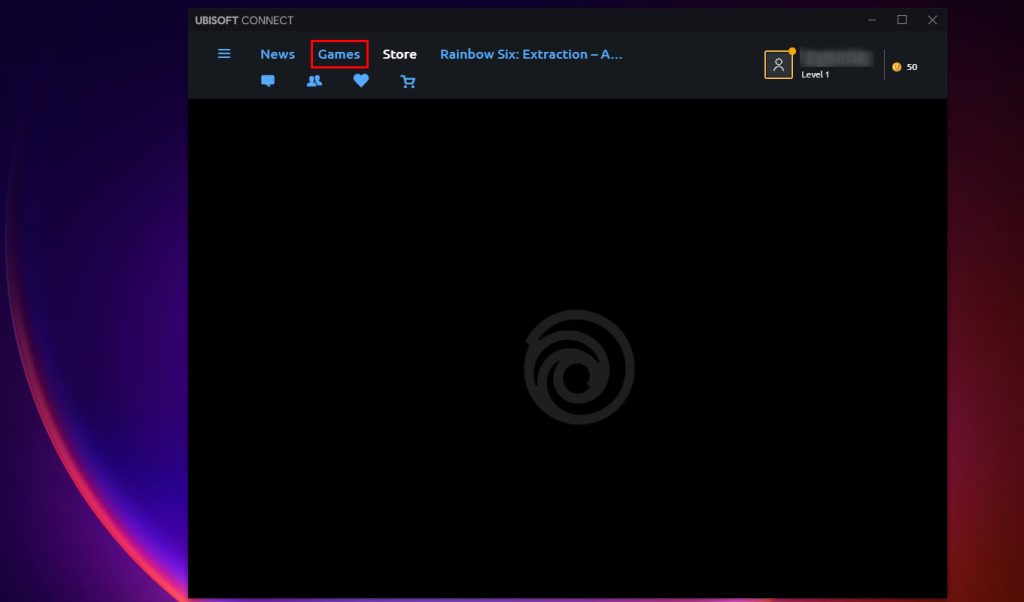This screenshot has width=1024, height=602.
Task: Open the Rainbow Six: Extraction tab
Action: tap(531, 54)
